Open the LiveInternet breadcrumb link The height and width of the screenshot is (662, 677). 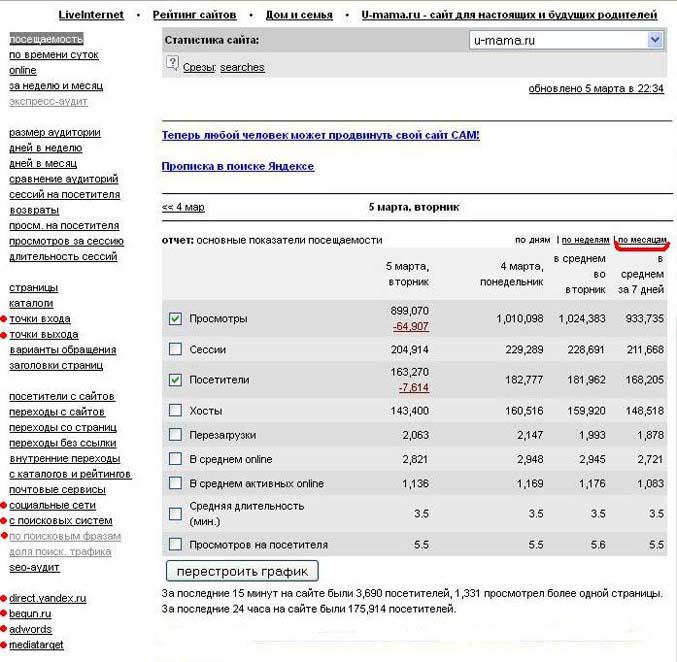91,15
